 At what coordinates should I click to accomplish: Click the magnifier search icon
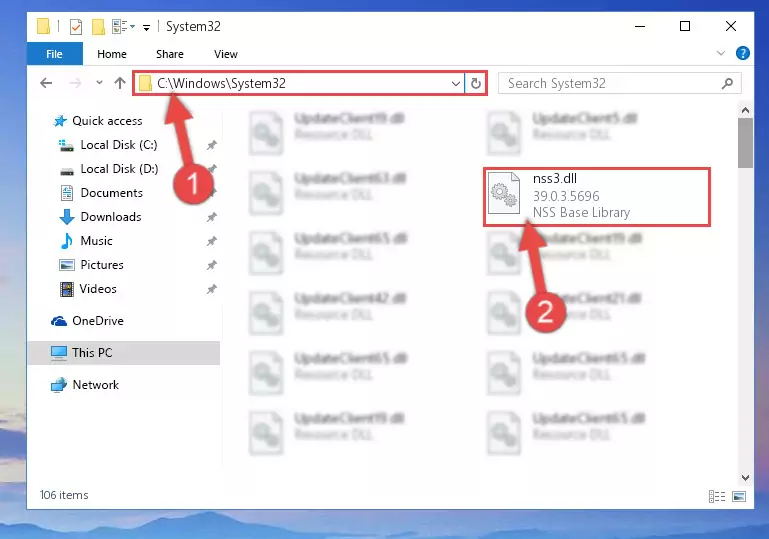727,83
